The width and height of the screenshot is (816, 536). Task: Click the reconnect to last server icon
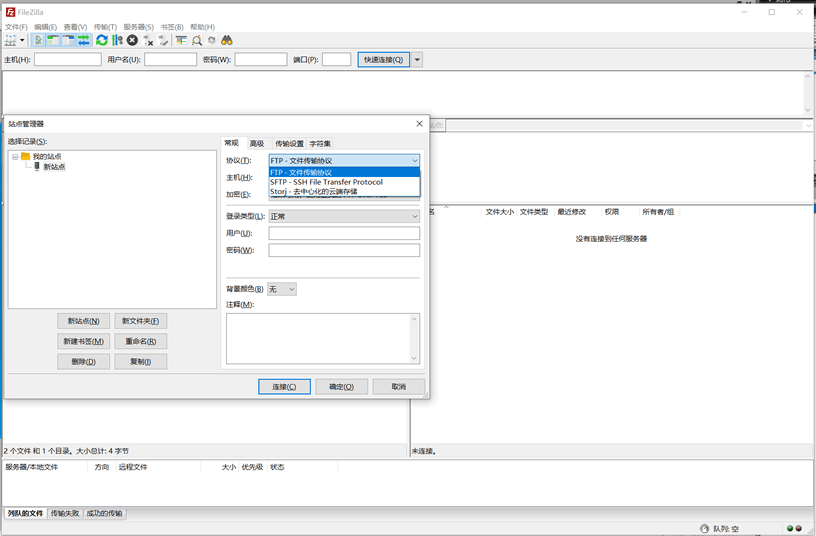tap(163, 40)
